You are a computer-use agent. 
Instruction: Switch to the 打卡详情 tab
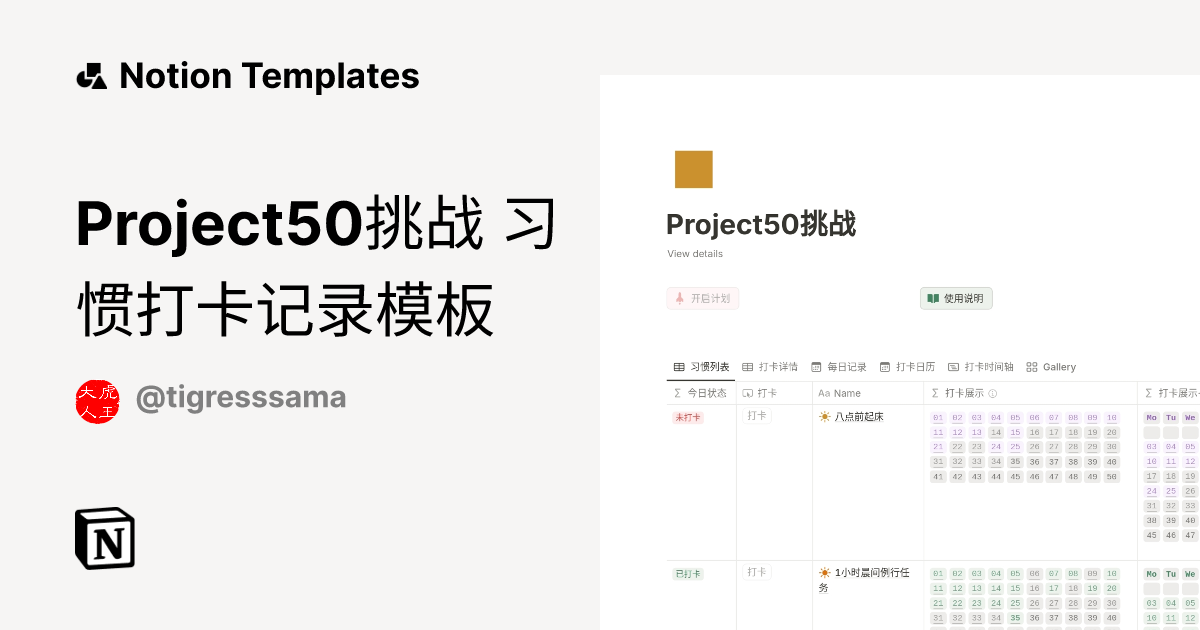point(769,367)
